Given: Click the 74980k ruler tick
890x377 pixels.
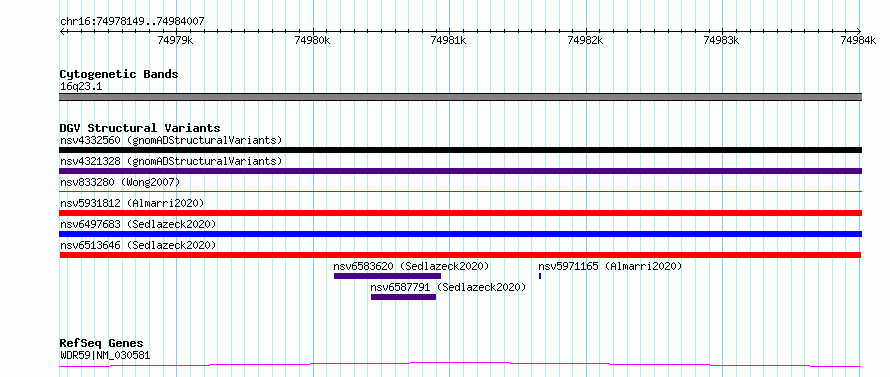Looking at the screenshot, I should pos(313,40).
